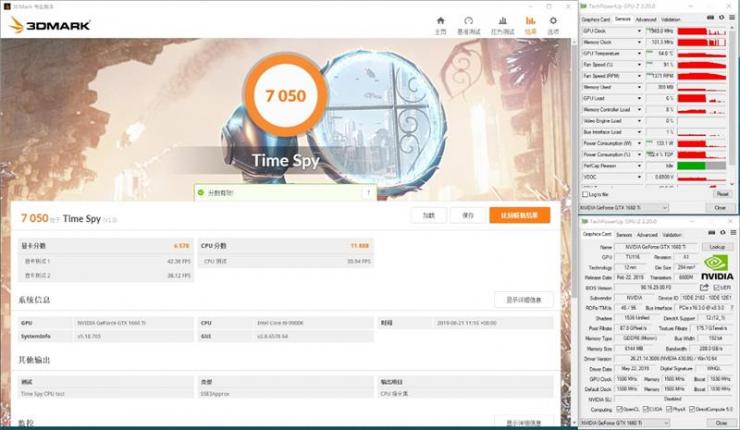The height and width of the screenshot is (430, 740).
Task: Toggle the OpenCL checkbox
Action: coord(620,409)
